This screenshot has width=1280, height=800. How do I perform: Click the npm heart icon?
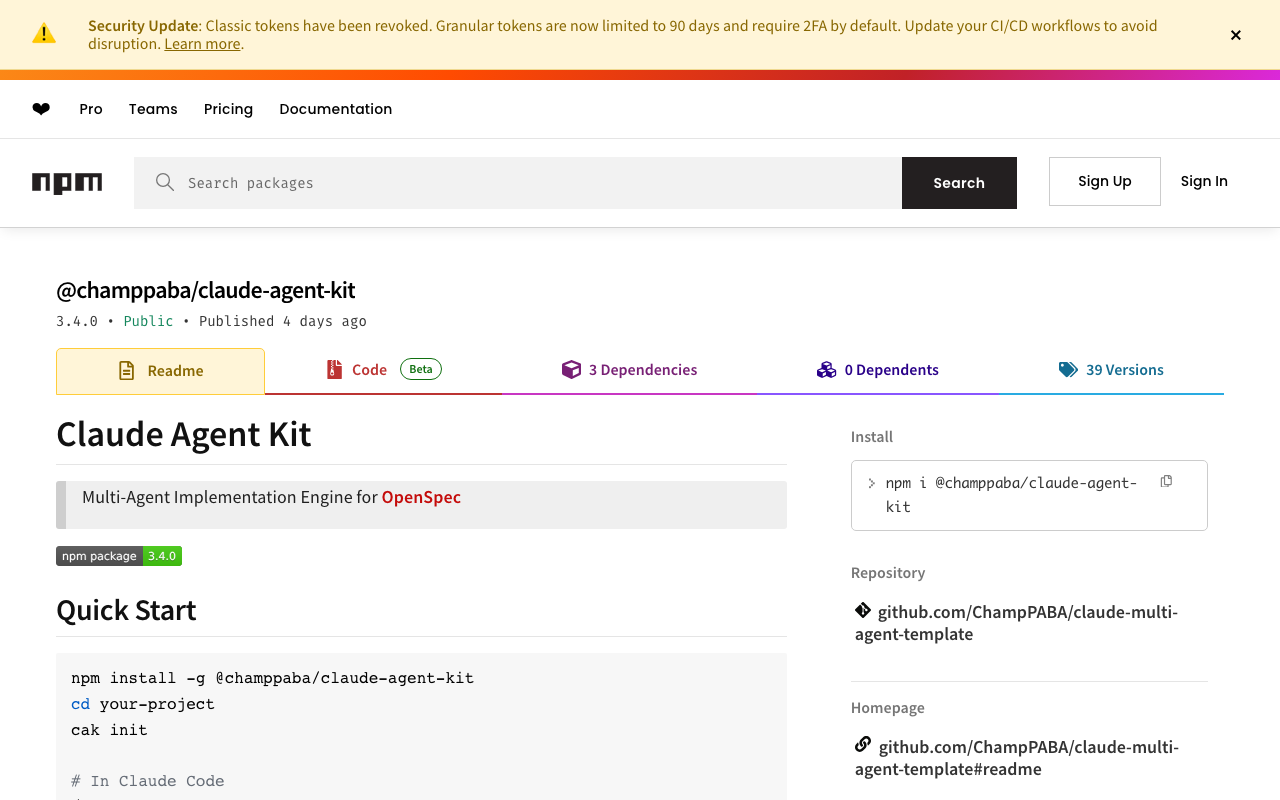tap(41, 109)
